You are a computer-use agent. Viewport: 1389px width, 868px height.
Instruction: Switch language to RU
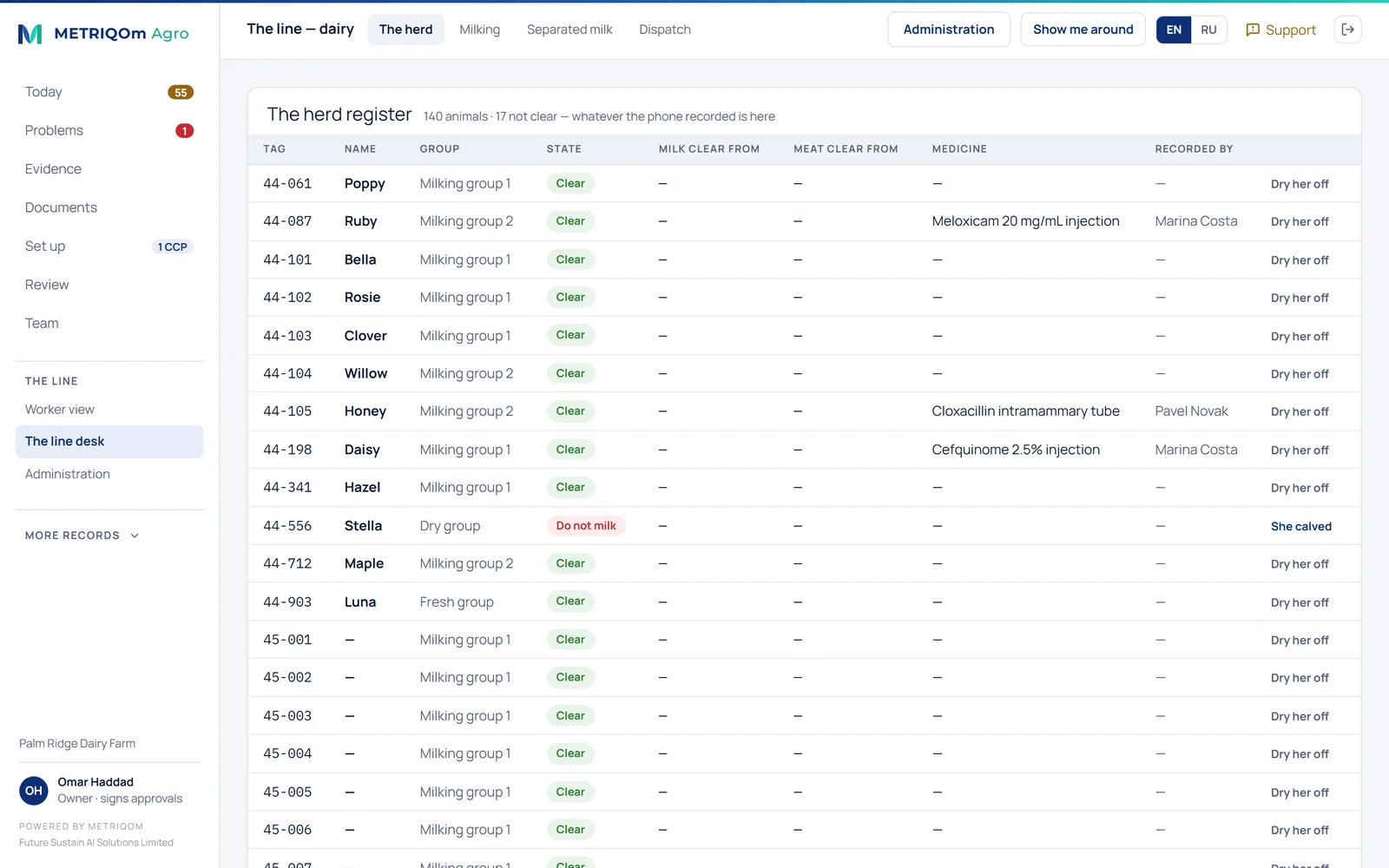[1208, 30]
